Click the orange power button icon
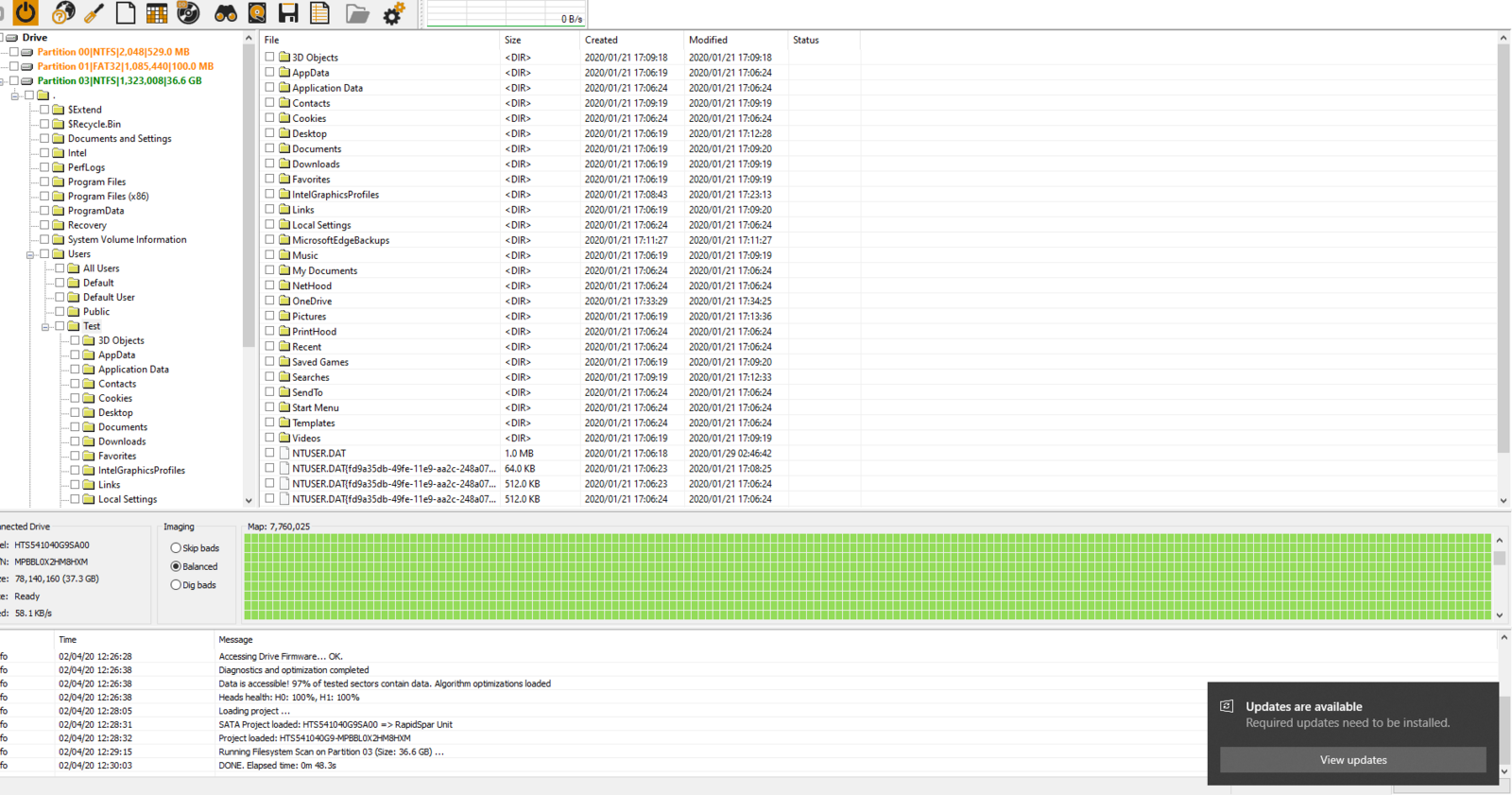This screenshot has height=795, width=1512. 26,12
